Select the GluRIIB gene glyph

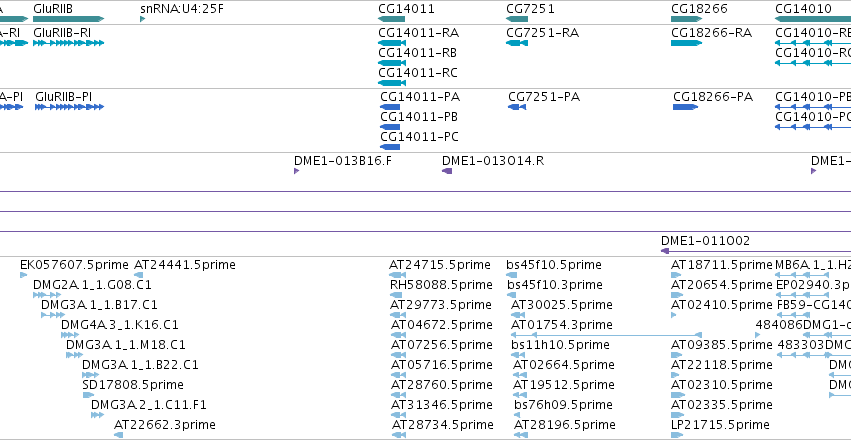[x=68, y=19]
